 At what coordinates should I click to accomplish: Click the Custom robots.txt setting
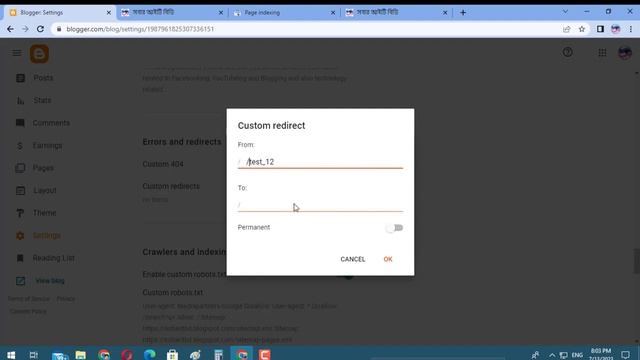[x=173, y=293]
